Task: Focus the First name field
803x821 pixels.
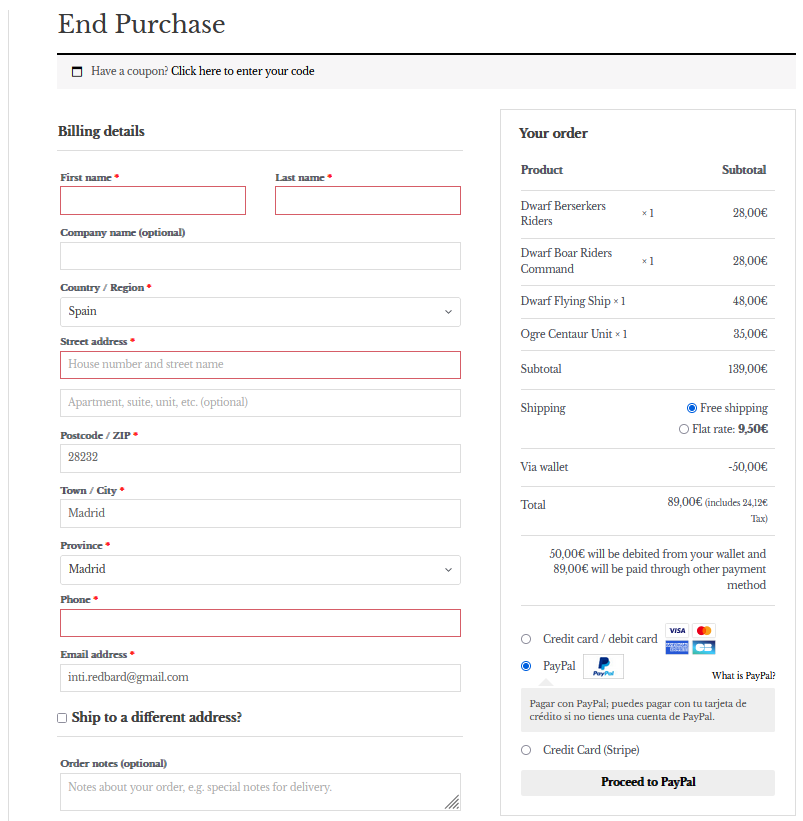Action: pos(153,201)
